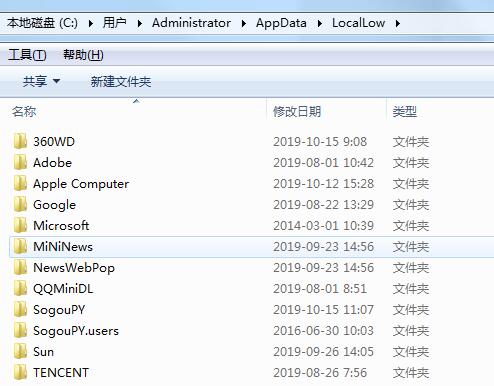Go to 本地磁盘 (C:) in address bar
Screen dimensions: 494x386
point(42,23)
